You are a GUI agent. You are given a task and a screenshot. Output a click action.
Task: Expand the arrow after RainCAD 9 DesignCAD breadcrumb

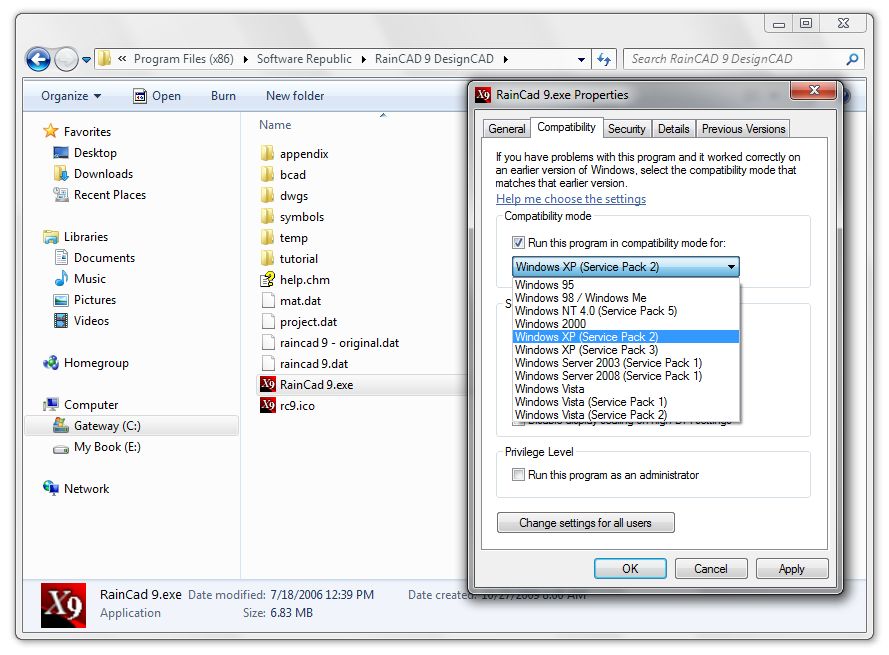click(505, 59)
